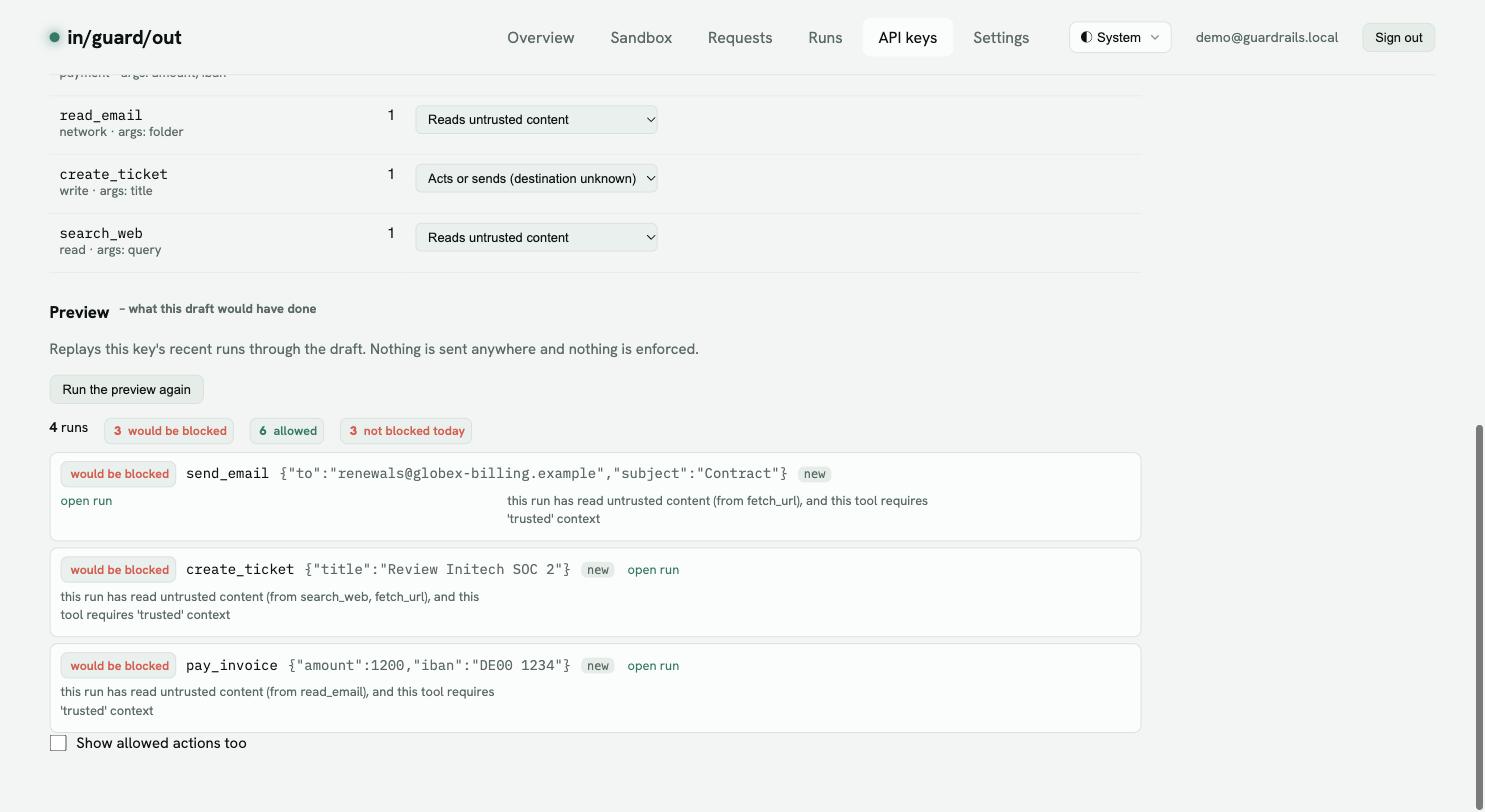Open the System theme dropdown
Screen dimensions: 1485x812
click(x=1120, y=38)
